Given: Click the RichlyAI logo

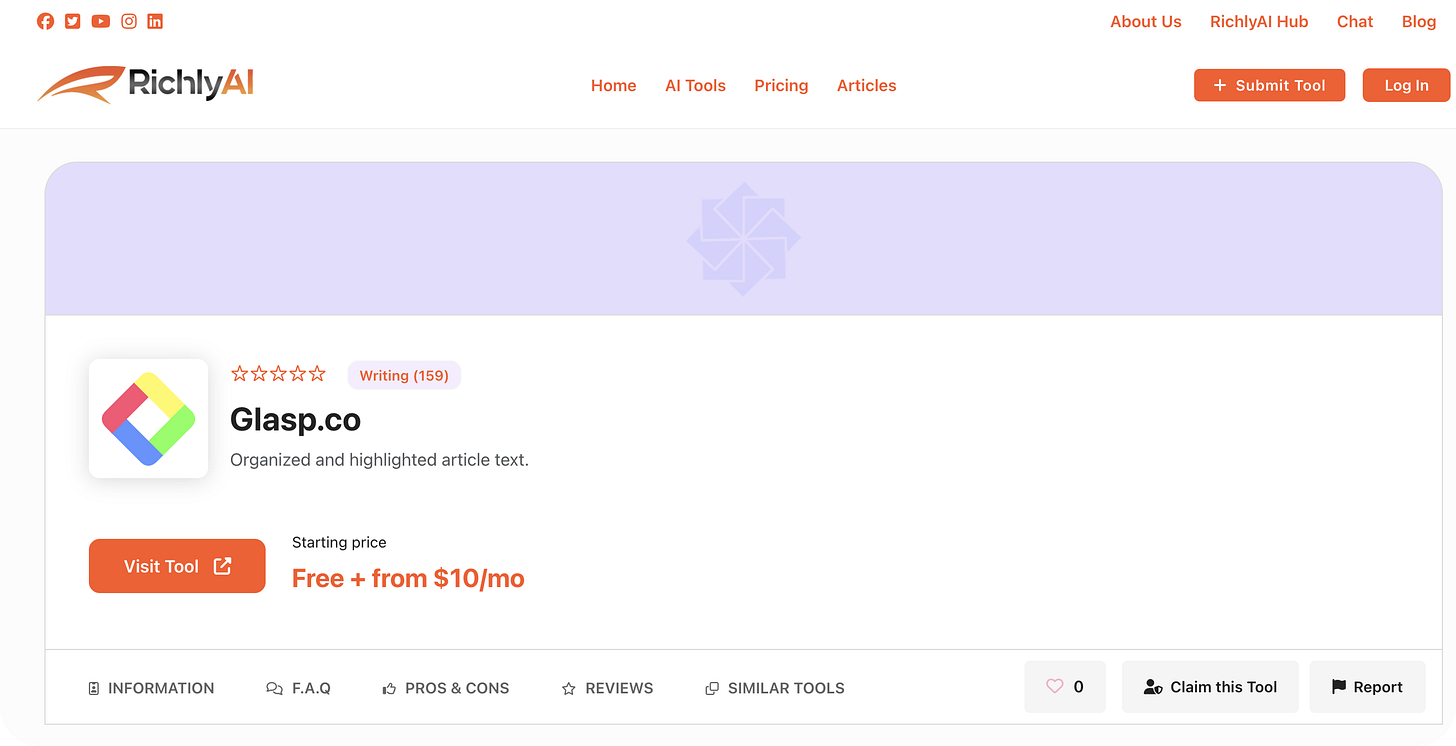Looking at the screenshot, I should 146,84.
